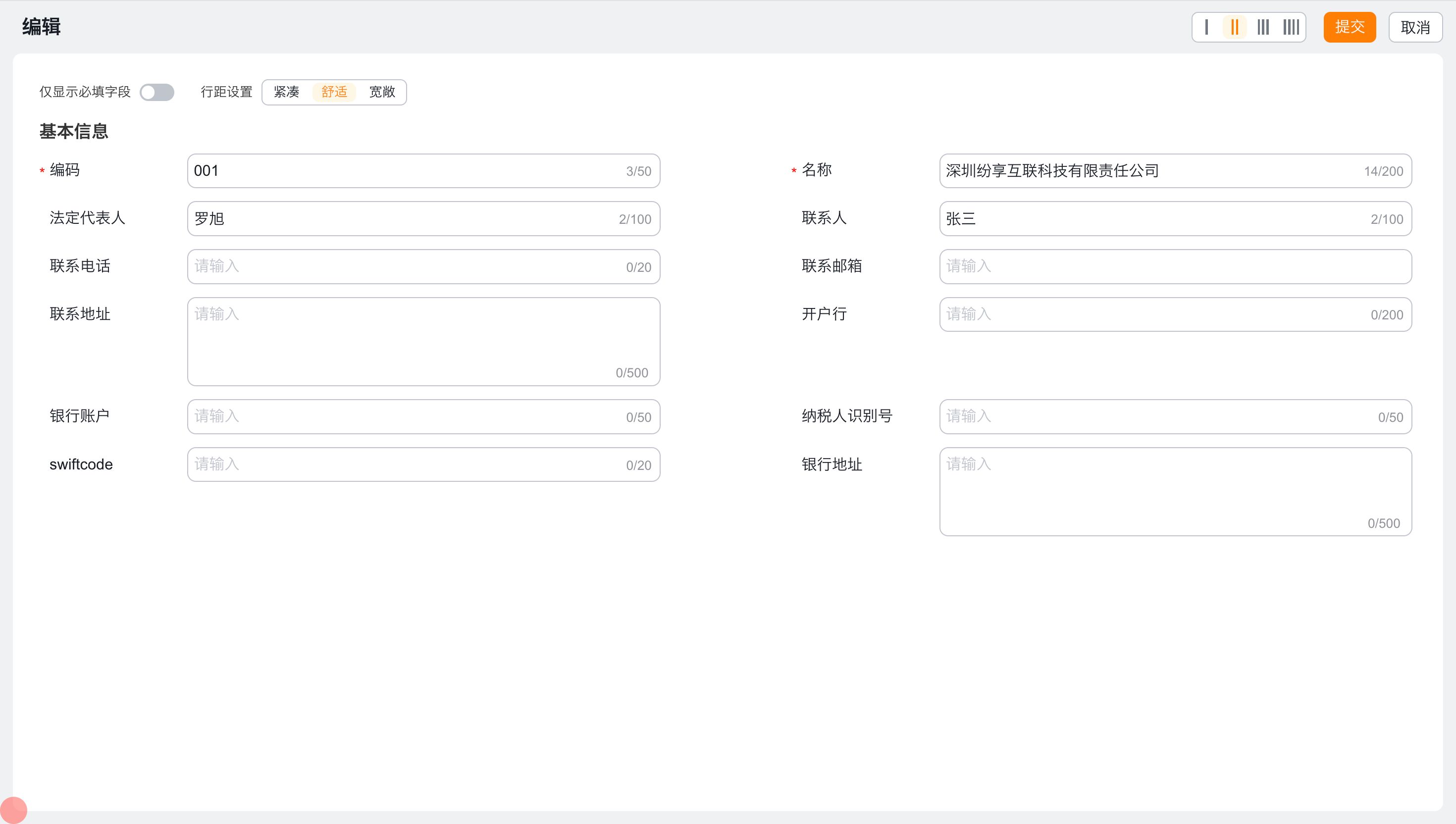Screen dimensions: 1456x824
Task: Click the 取消 cancel button
Action: point(1415,27)
